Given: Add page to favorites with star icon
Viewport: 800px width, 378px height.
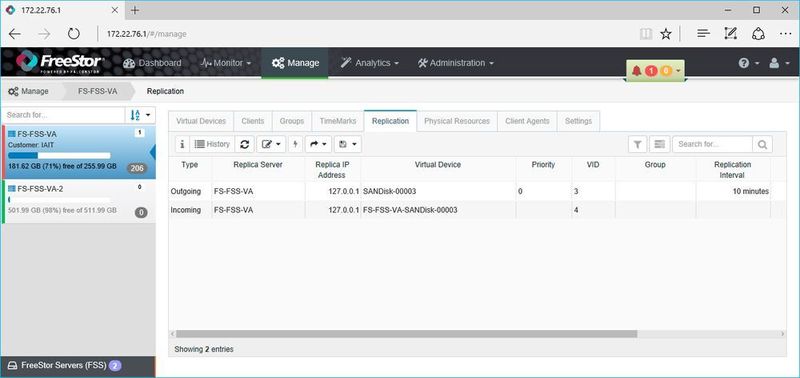Looking at the screenshot, I should 666,34.
